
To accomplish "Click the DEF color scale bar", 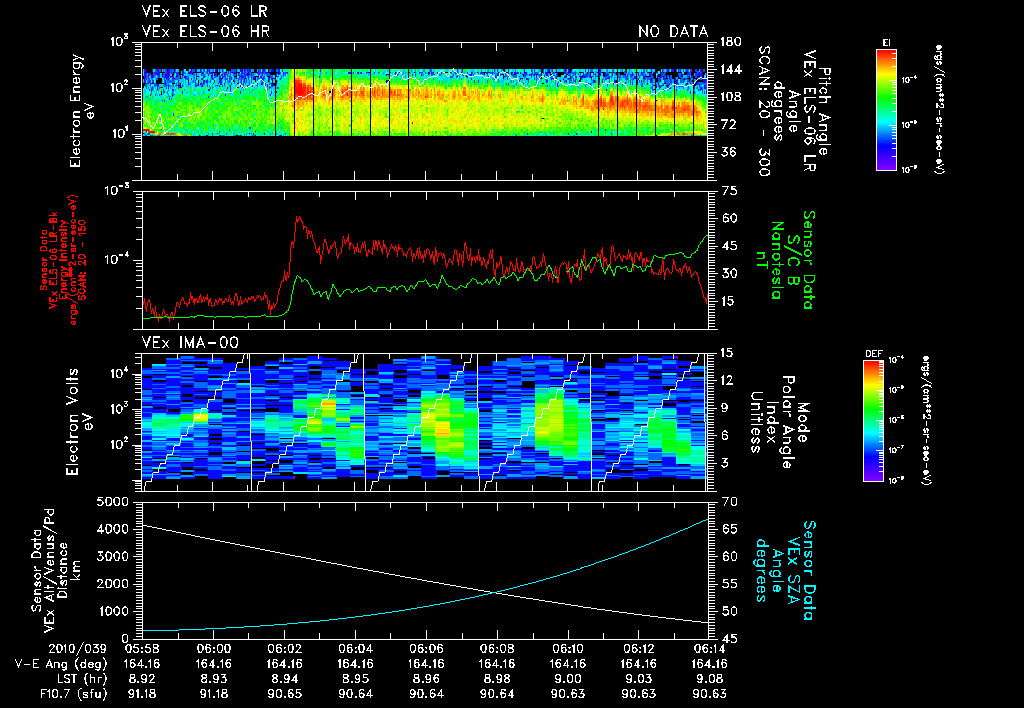I will pos(873,421).
